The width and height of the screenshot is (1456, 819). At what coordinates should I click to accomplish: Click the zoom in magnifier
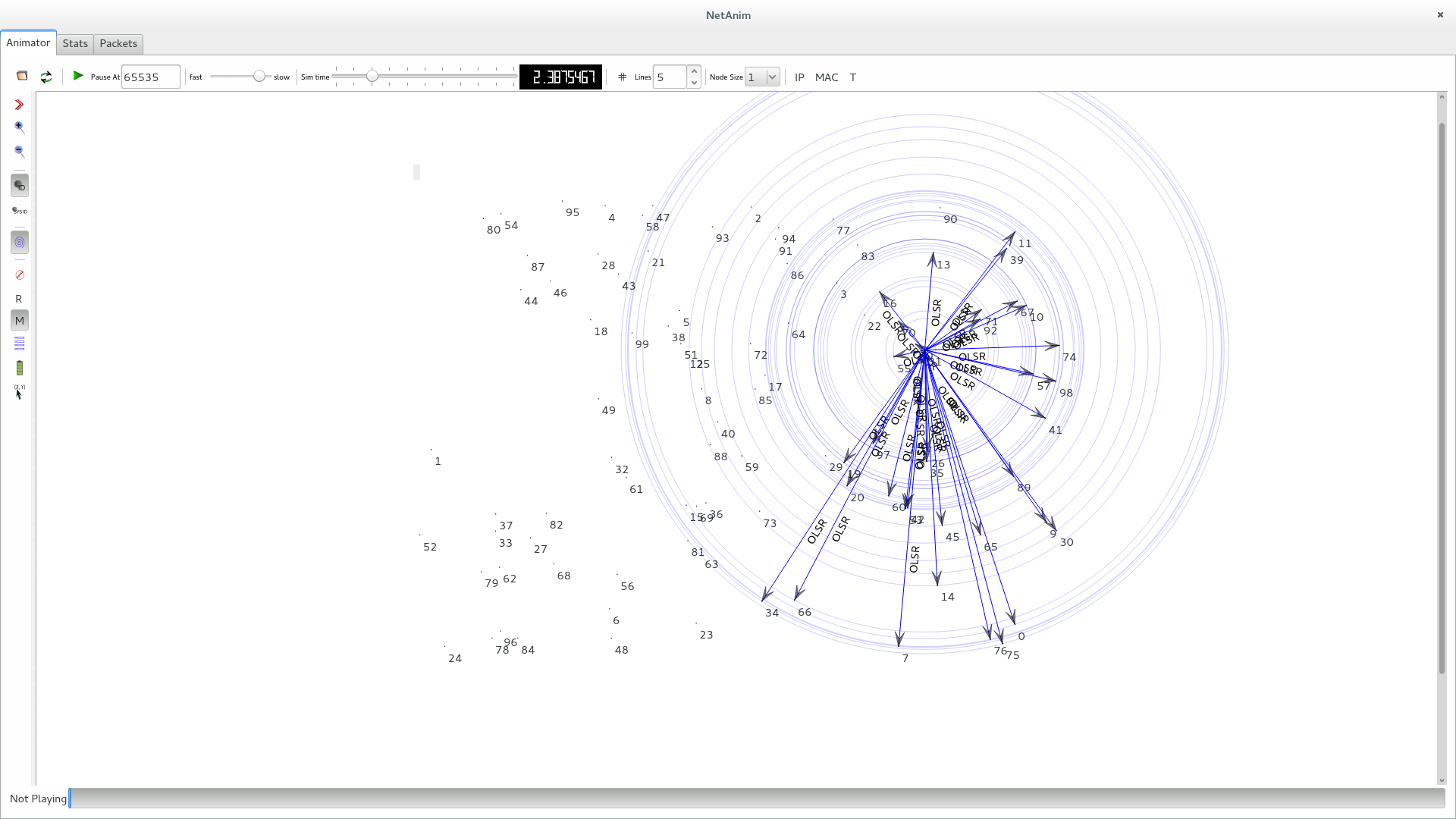(19, 127)
